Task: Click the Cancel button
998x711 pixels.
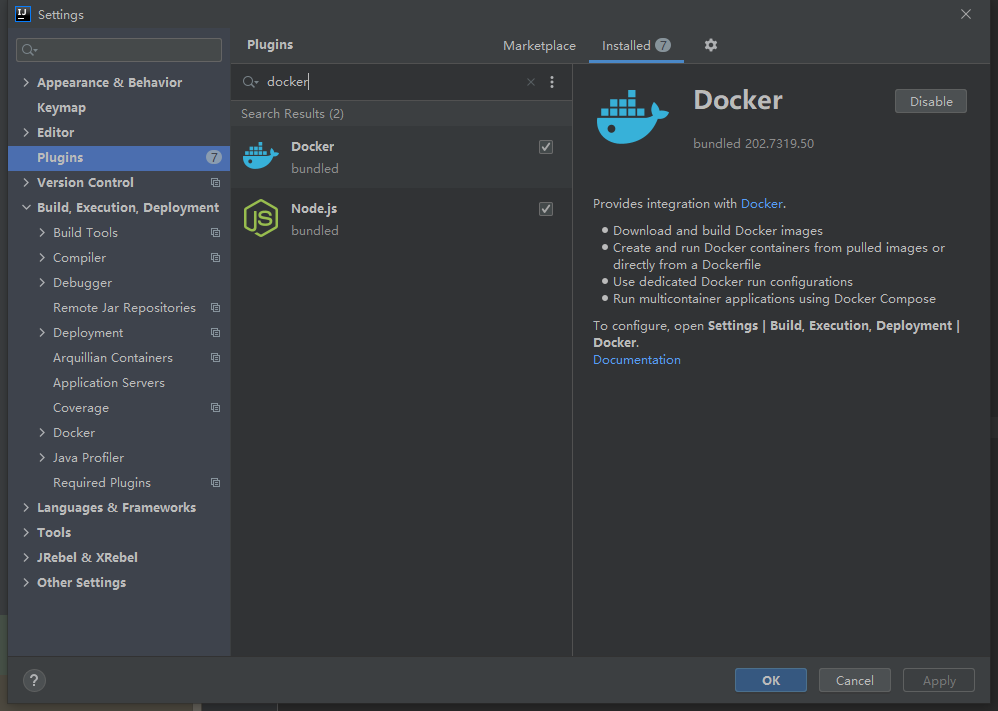Action: (x=854, y=680)
